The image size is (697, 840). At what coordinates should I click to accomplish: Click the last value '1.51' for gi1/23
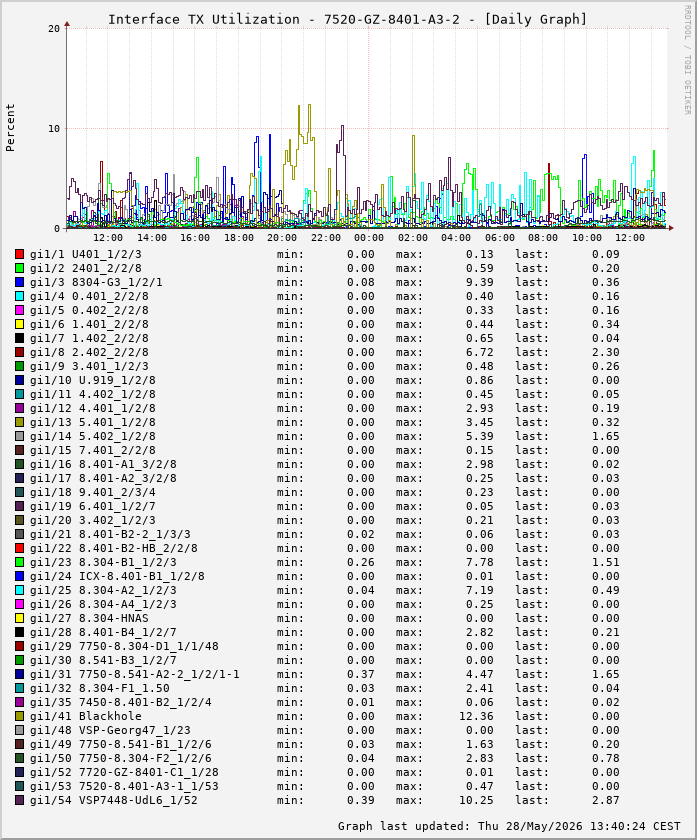(605, 562)
